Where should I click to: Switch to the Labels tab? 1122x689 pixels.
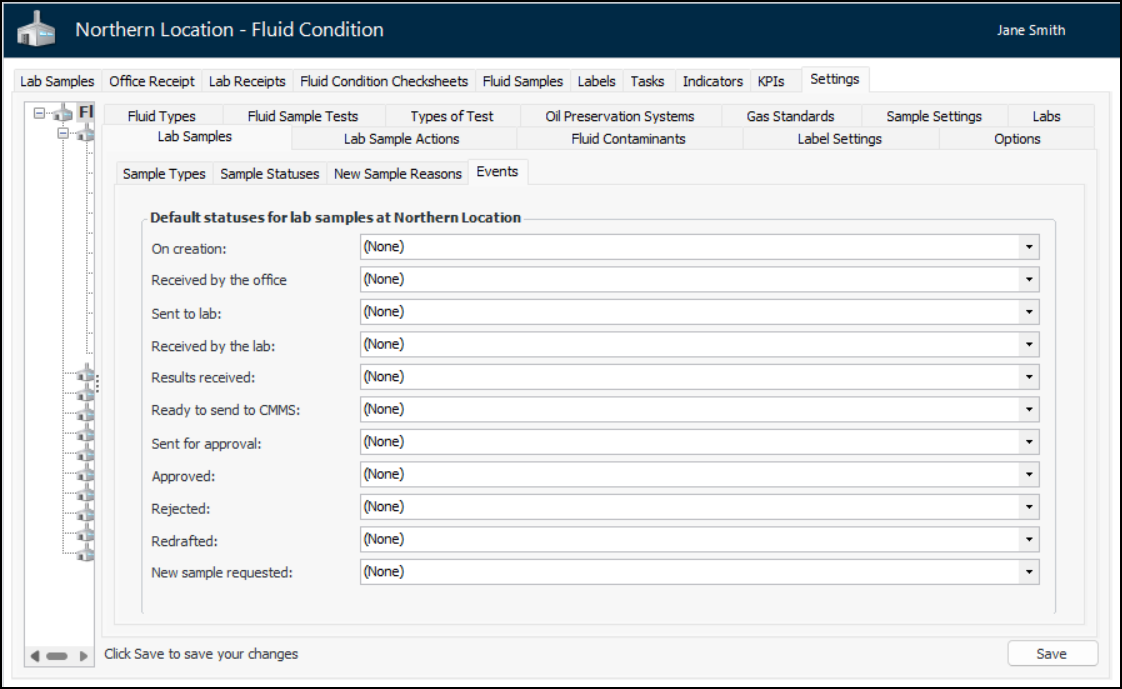[x=596, y=81]
